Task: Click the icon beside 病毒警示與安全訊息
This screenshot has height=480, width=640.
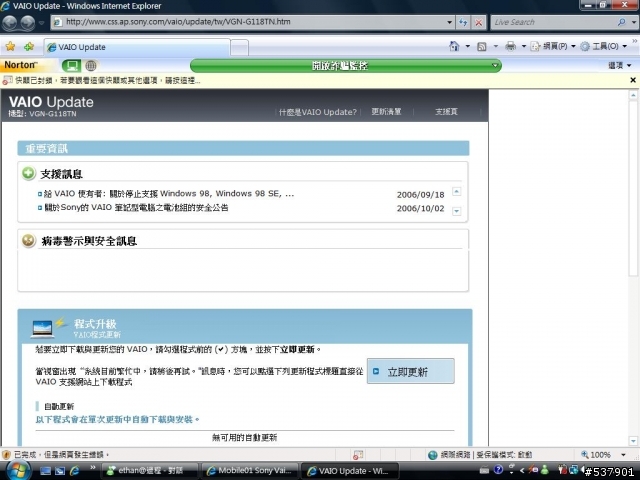Action: [x=29, y=240]
